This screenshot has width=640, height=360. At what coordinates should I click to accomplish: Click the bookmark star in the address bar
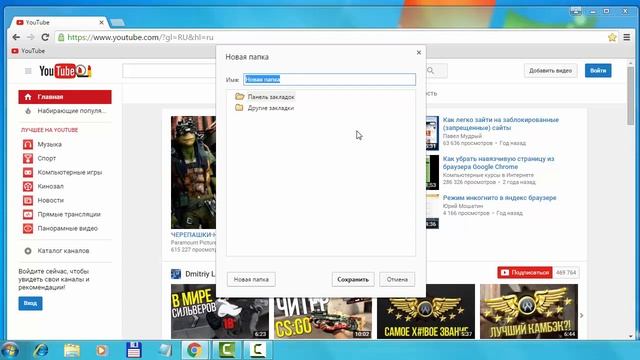pos(612,37)
